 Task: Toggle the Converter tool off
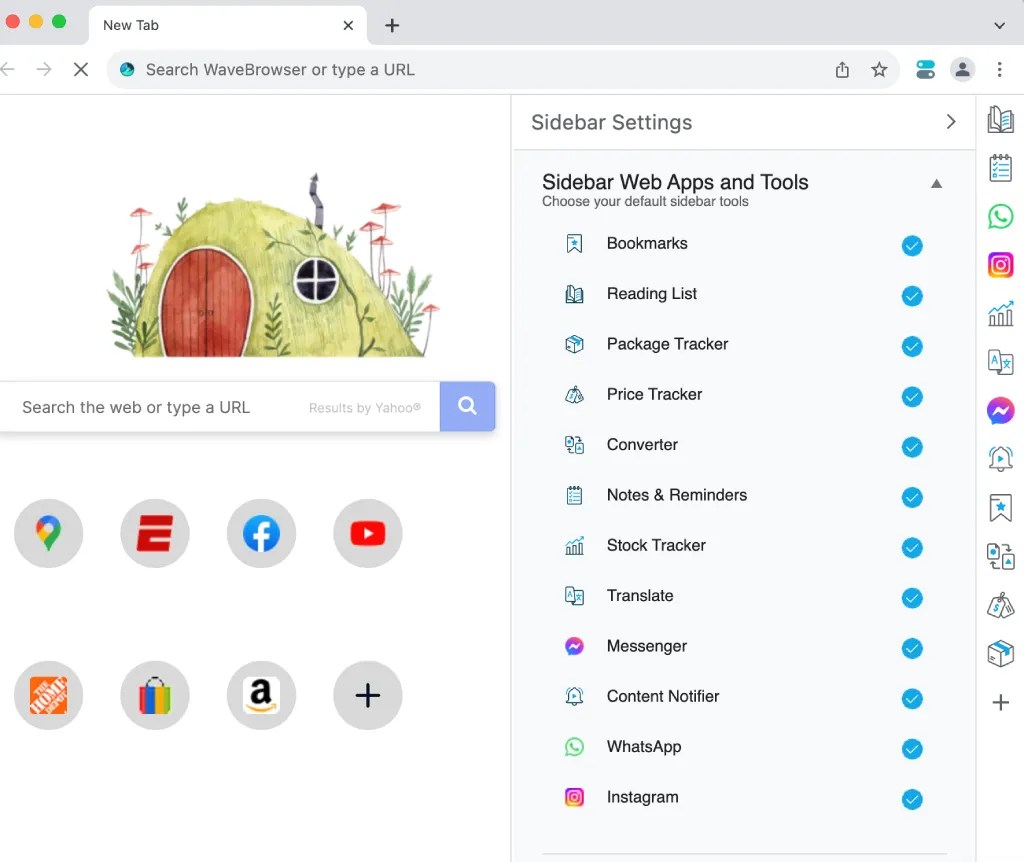pyautogui.click(x=911, y=447)
